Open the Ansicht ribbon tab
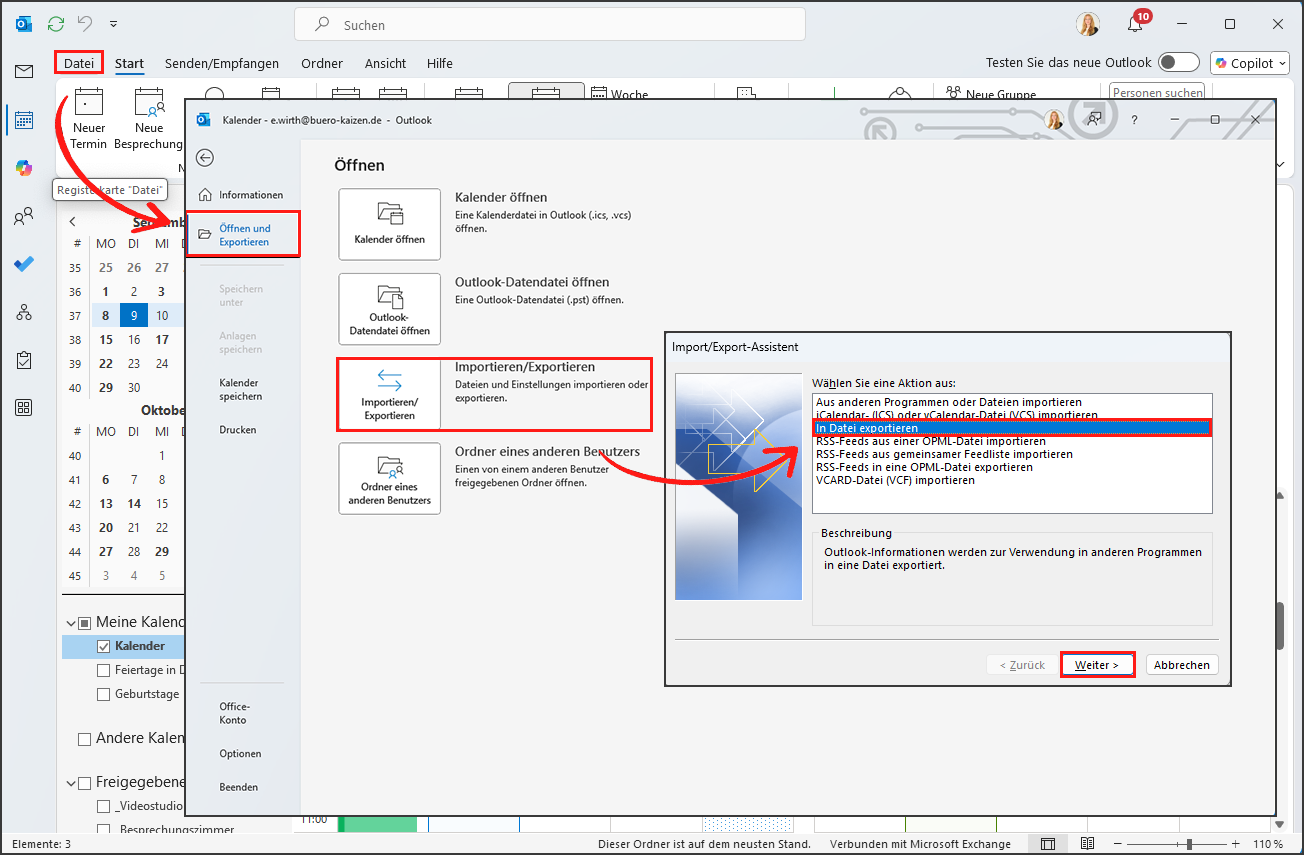This screenshot has width=1304, height=855. click(385, 63)
